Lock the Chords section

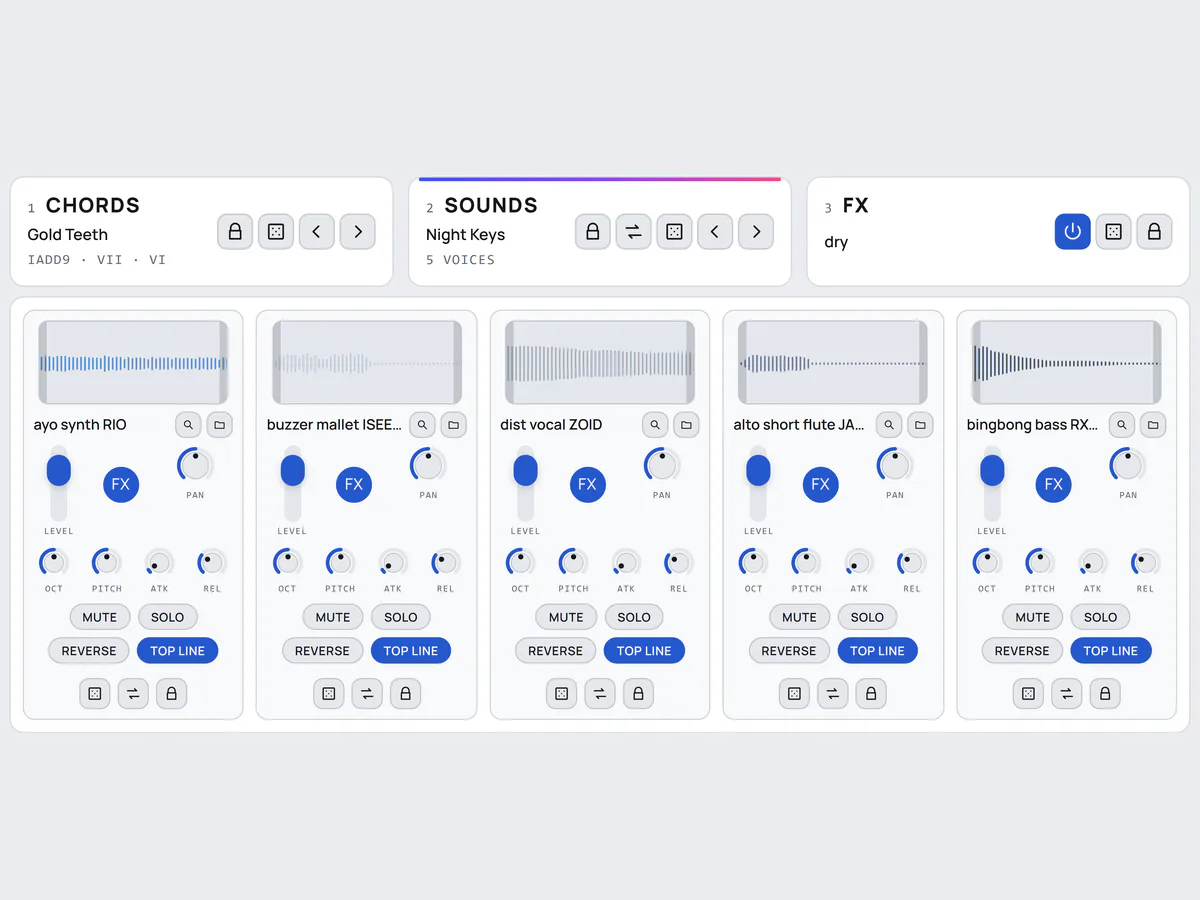(235, 232)
